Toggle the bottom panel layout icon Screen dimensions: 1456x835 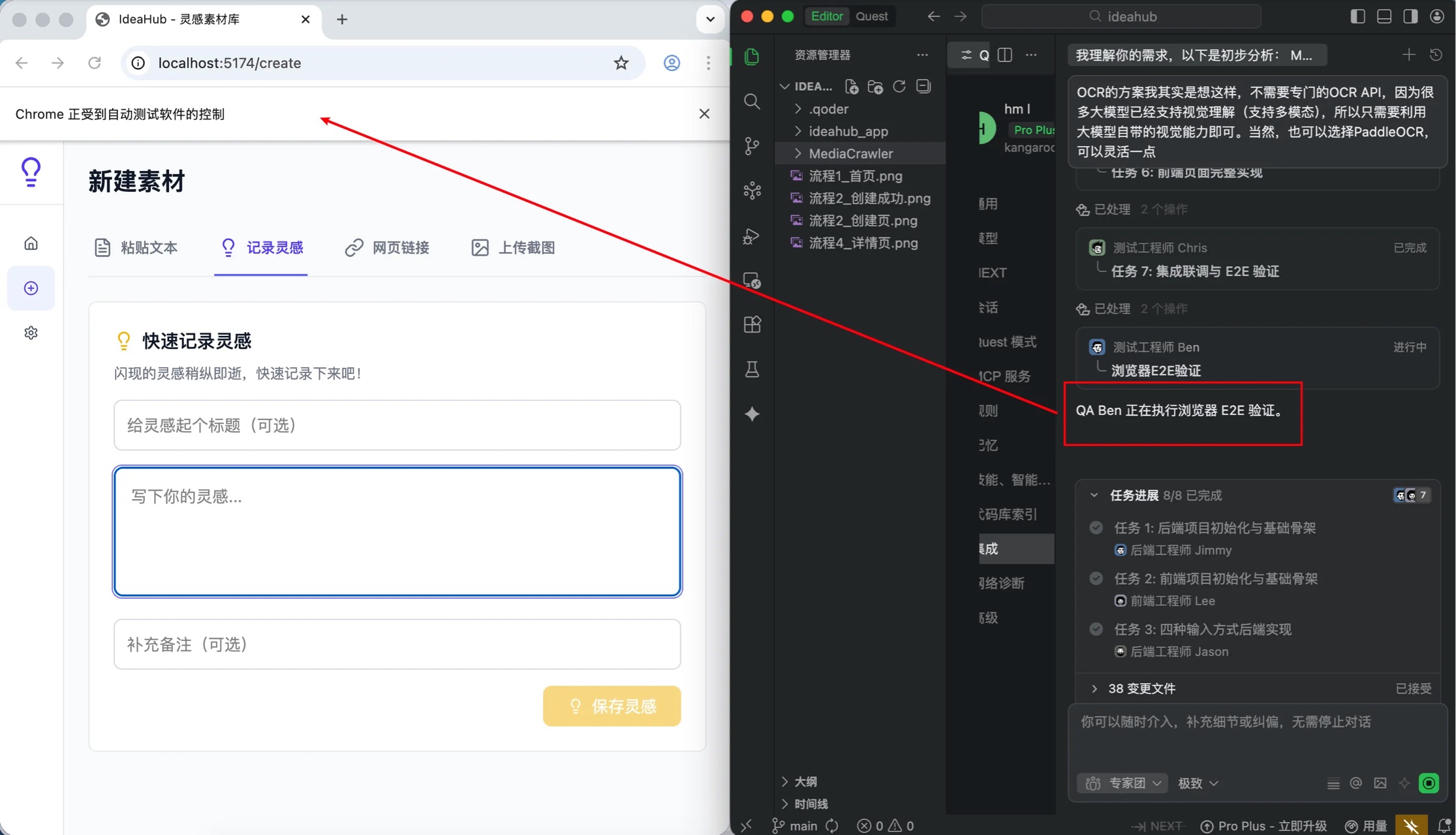point(1384,16)
